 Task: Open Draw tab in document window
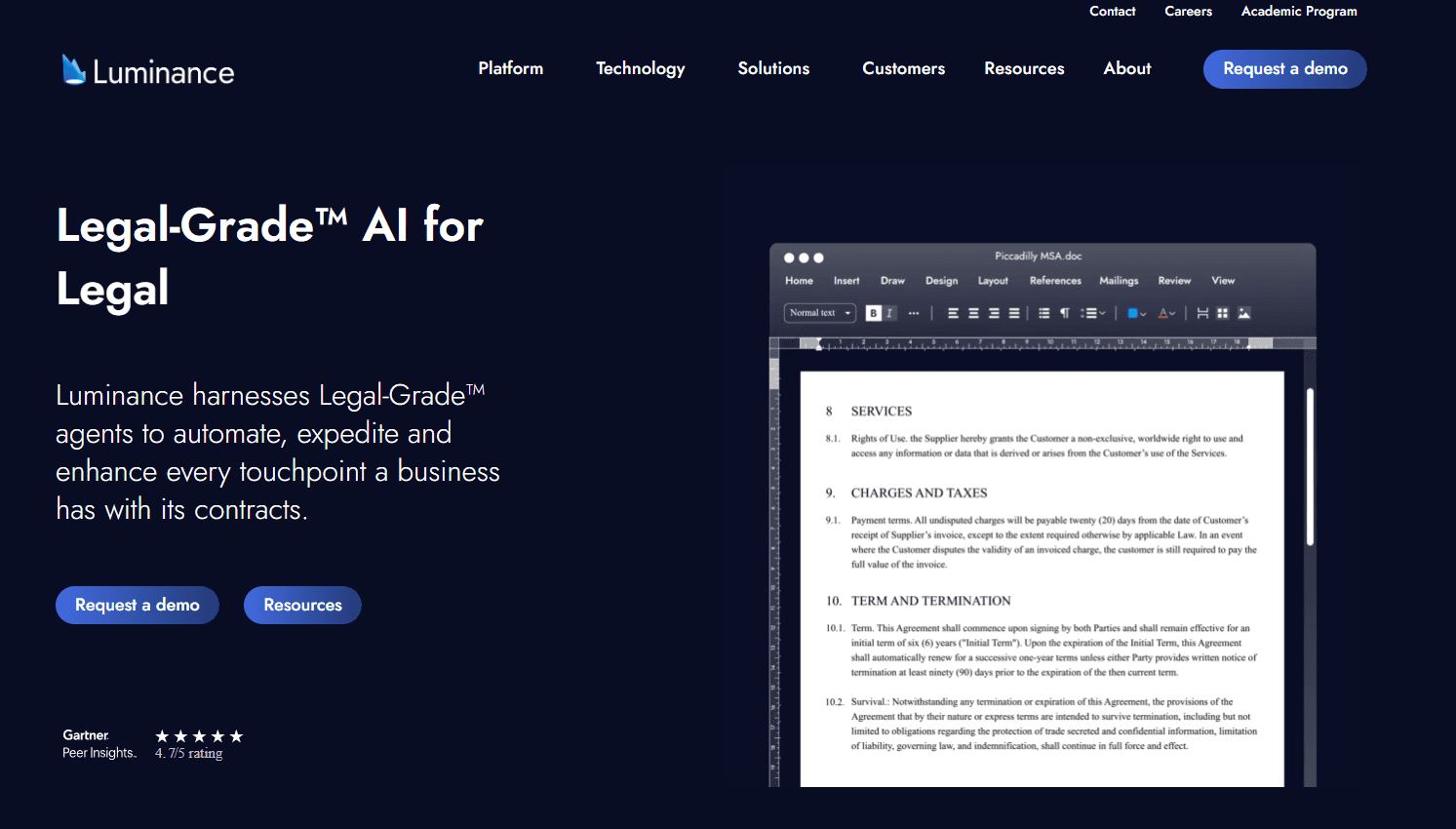[892, 281]
